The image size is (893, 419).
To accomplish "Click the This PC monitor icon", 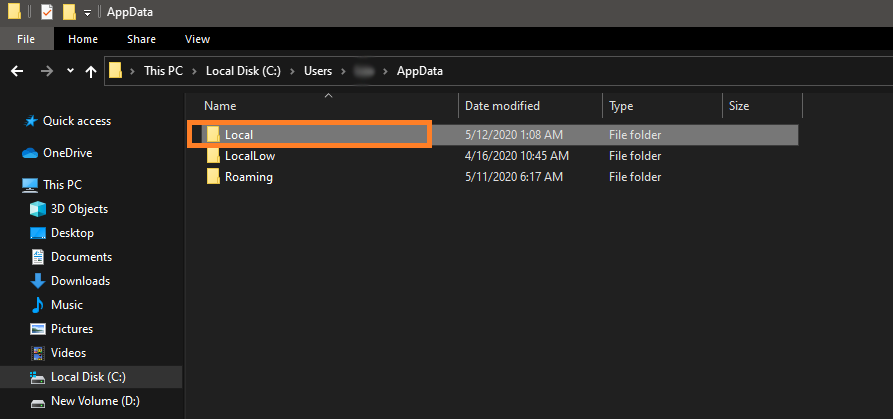I will (30, 185).
